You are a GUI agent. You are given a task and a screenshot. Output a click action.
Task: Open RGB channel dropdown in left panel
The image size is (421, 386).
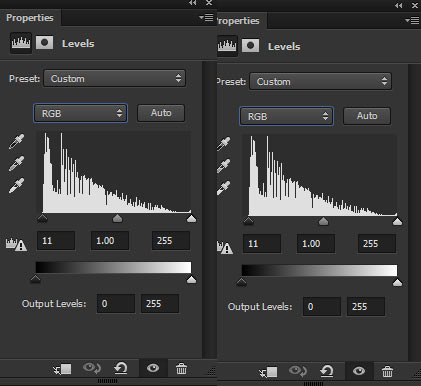[x=80, y=113]
